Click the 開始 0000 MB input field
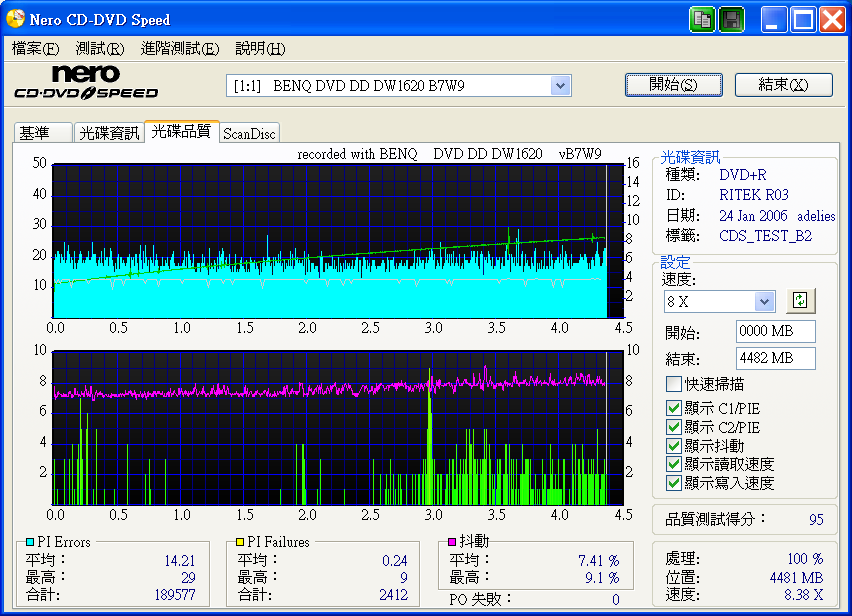852x616 pixels. click(x=775, y=331)
